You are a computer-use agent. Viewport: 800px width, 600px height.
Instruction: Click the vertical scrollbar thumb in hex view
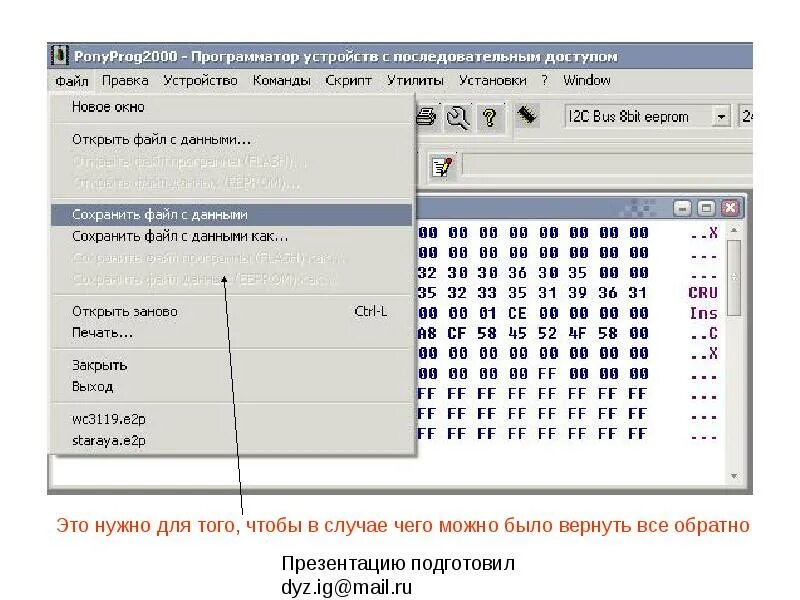click(x=734, y=278)
